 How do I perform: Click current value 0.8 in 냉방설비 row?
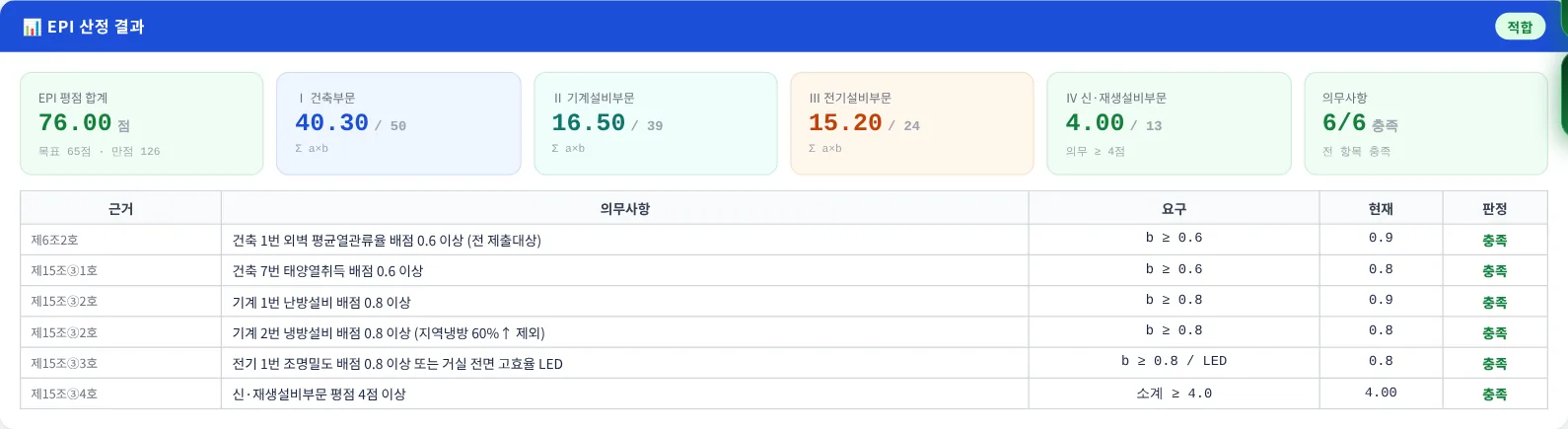(1381, 330)
